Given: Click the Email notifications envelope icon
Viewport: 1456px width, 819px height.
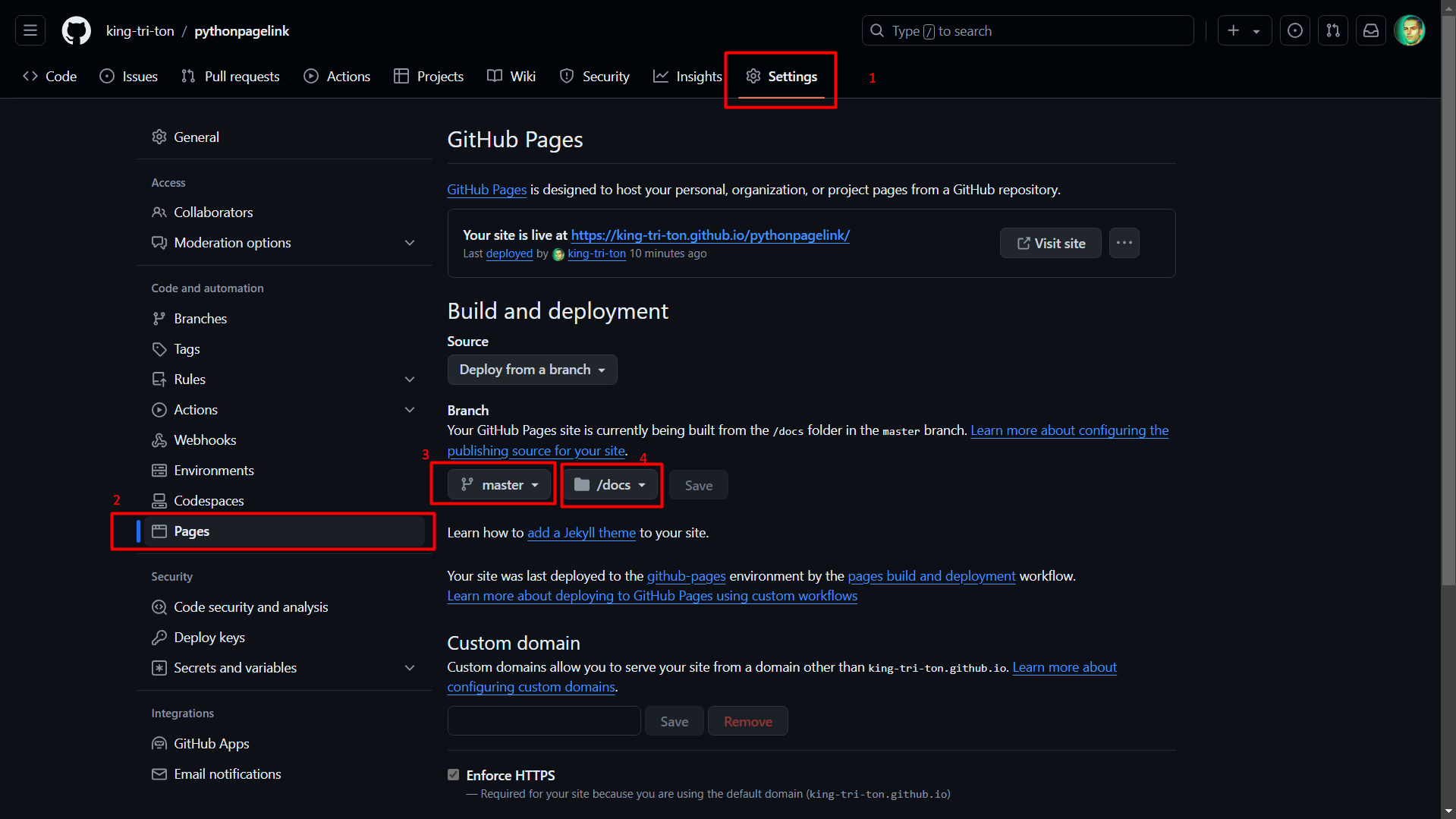Looking at the screenshot, I should (x=159, y=774).
